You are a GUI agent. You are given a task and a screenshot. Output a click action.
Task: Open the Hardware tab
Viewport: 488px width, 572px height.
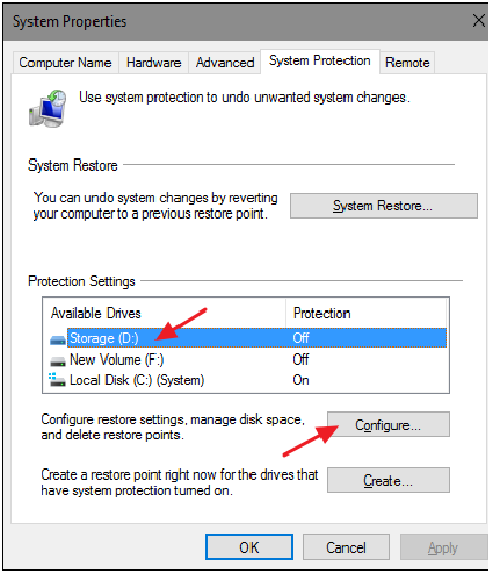pos(154,62)
